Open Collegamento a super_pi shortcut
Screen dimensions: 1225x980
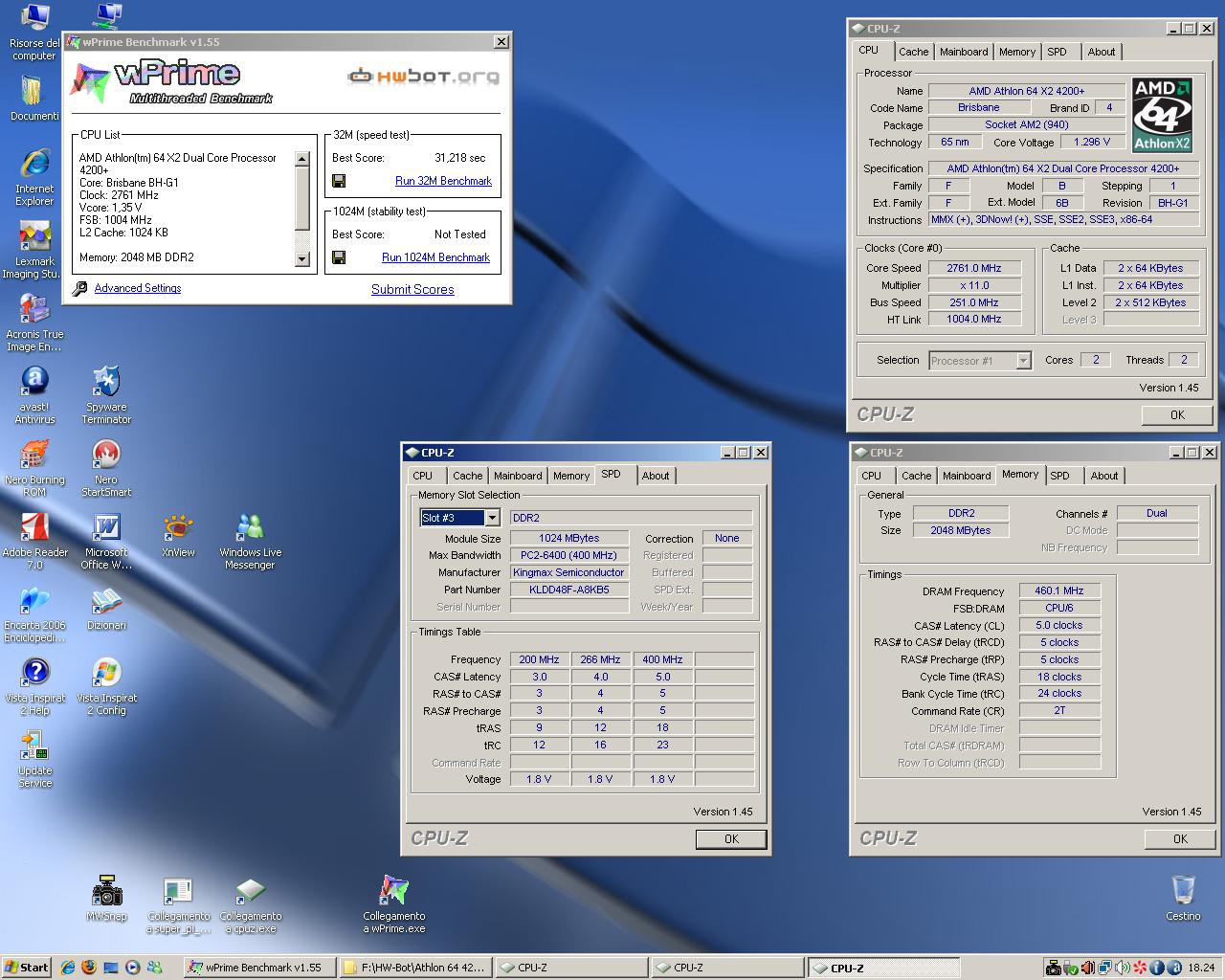(x=178, y=904)
